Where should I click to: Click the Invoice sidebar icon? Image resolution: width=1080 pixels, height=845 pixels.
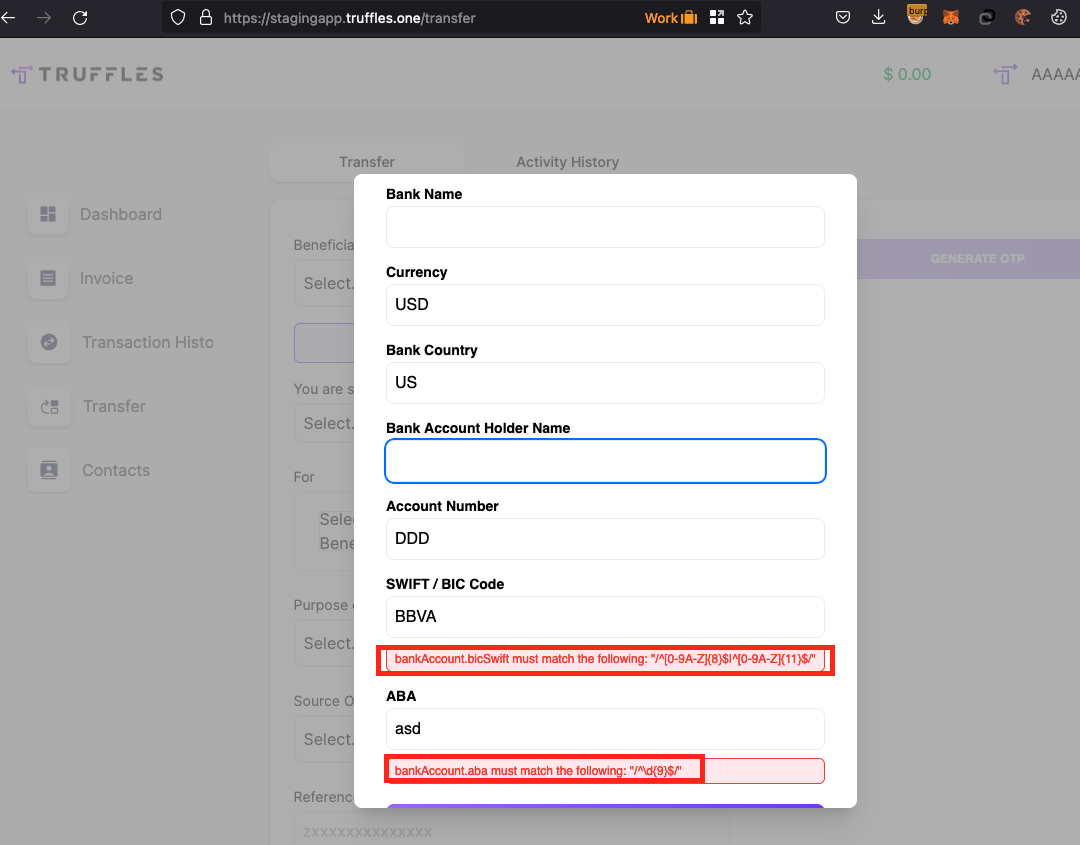pyautogui.click(x=48, y=278)
